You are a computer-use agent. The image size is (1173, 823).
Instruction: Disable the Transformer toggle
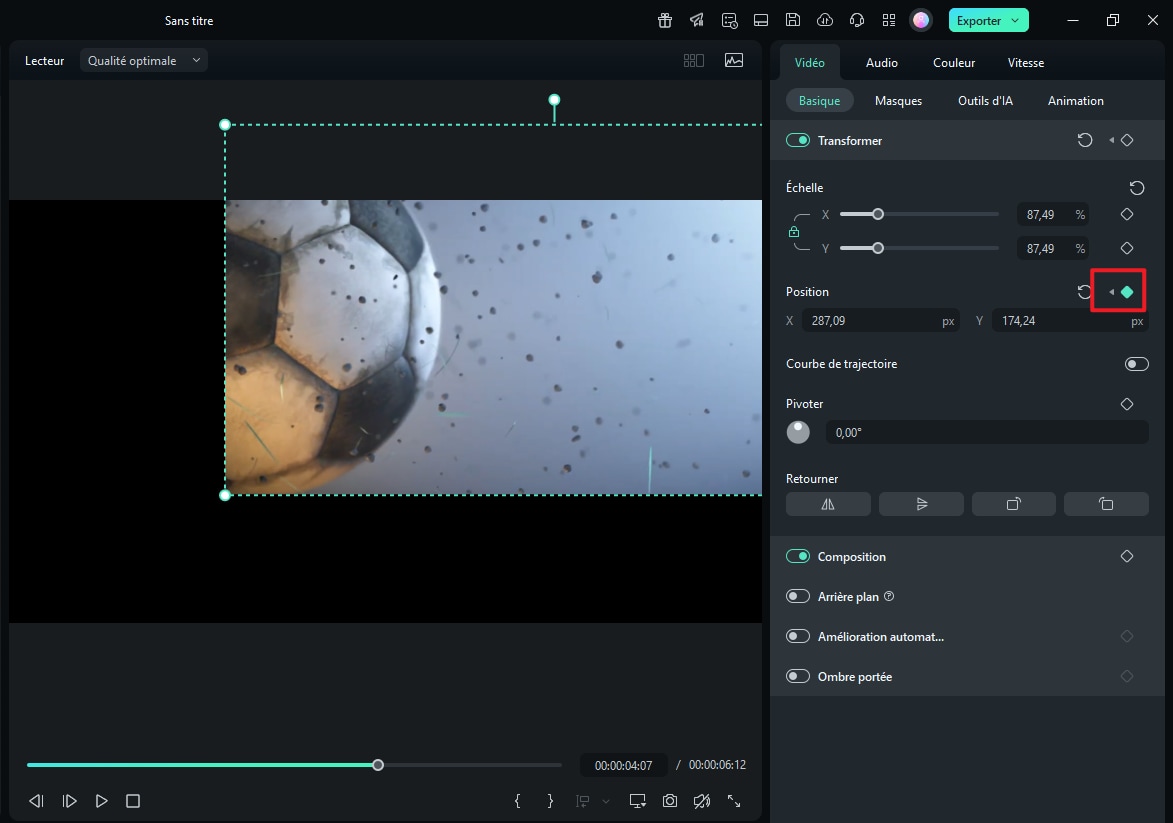pyautogui.click(x=797, y=140)
